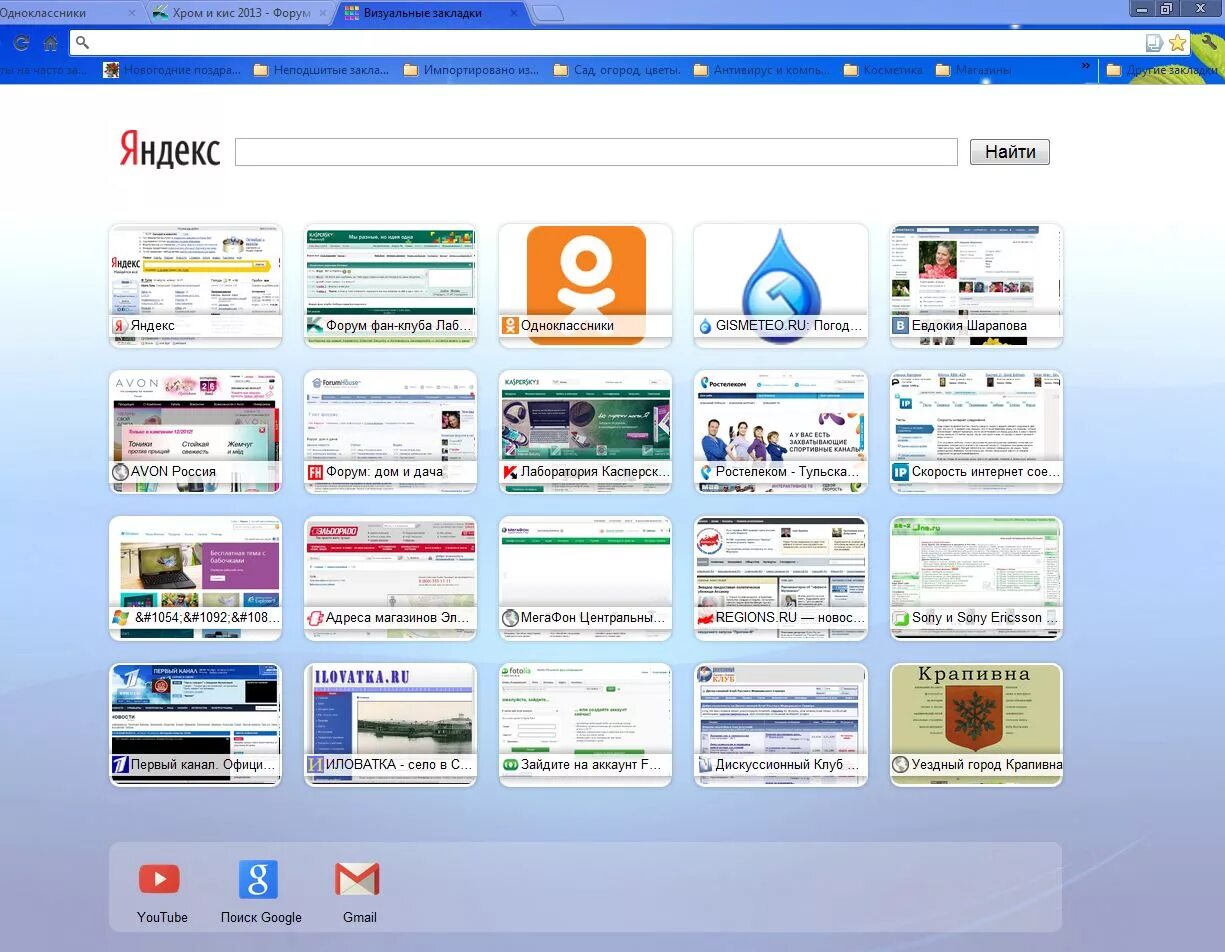Go to the home page icon

coord(50,43)
